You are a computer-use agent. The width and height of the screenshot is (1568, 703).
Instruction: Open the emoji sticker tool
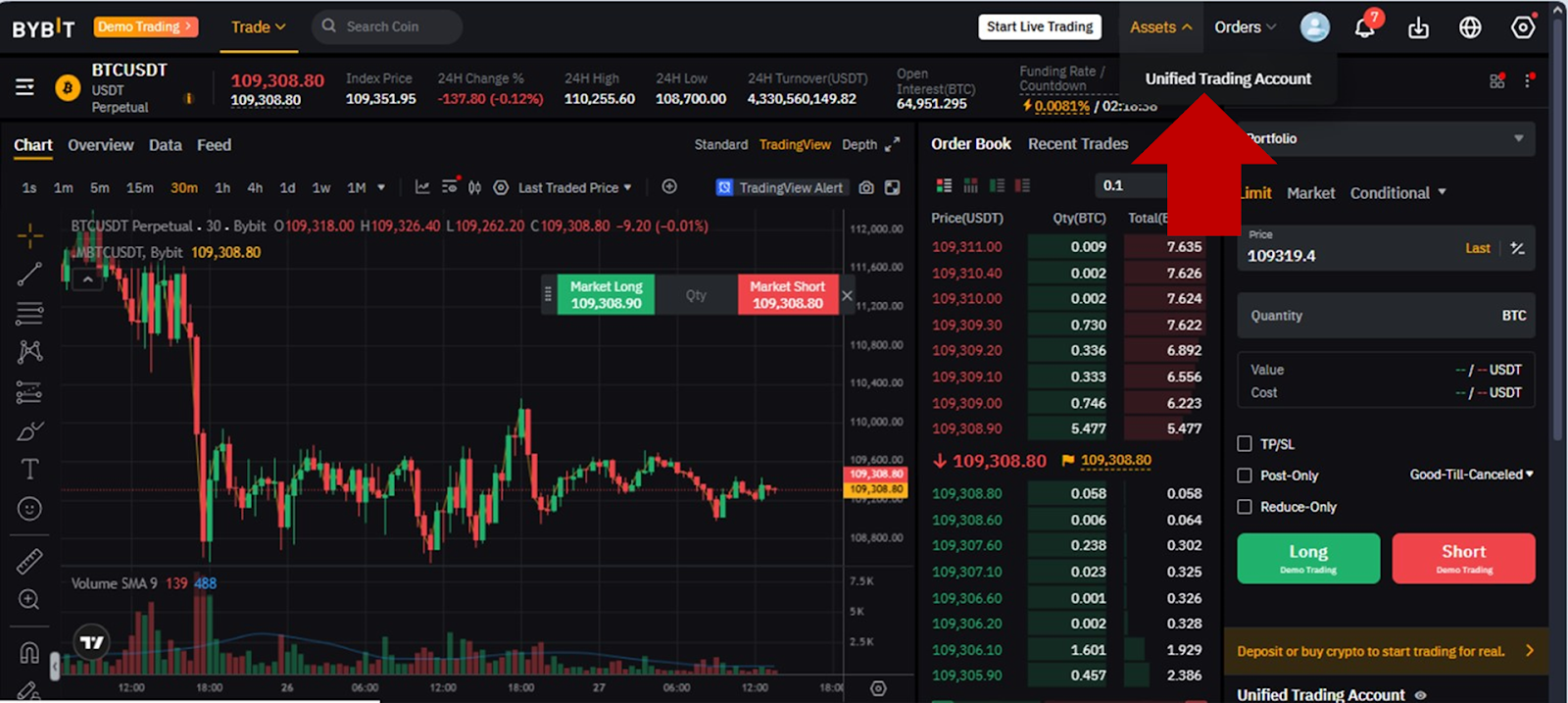(x=29, y=509)
